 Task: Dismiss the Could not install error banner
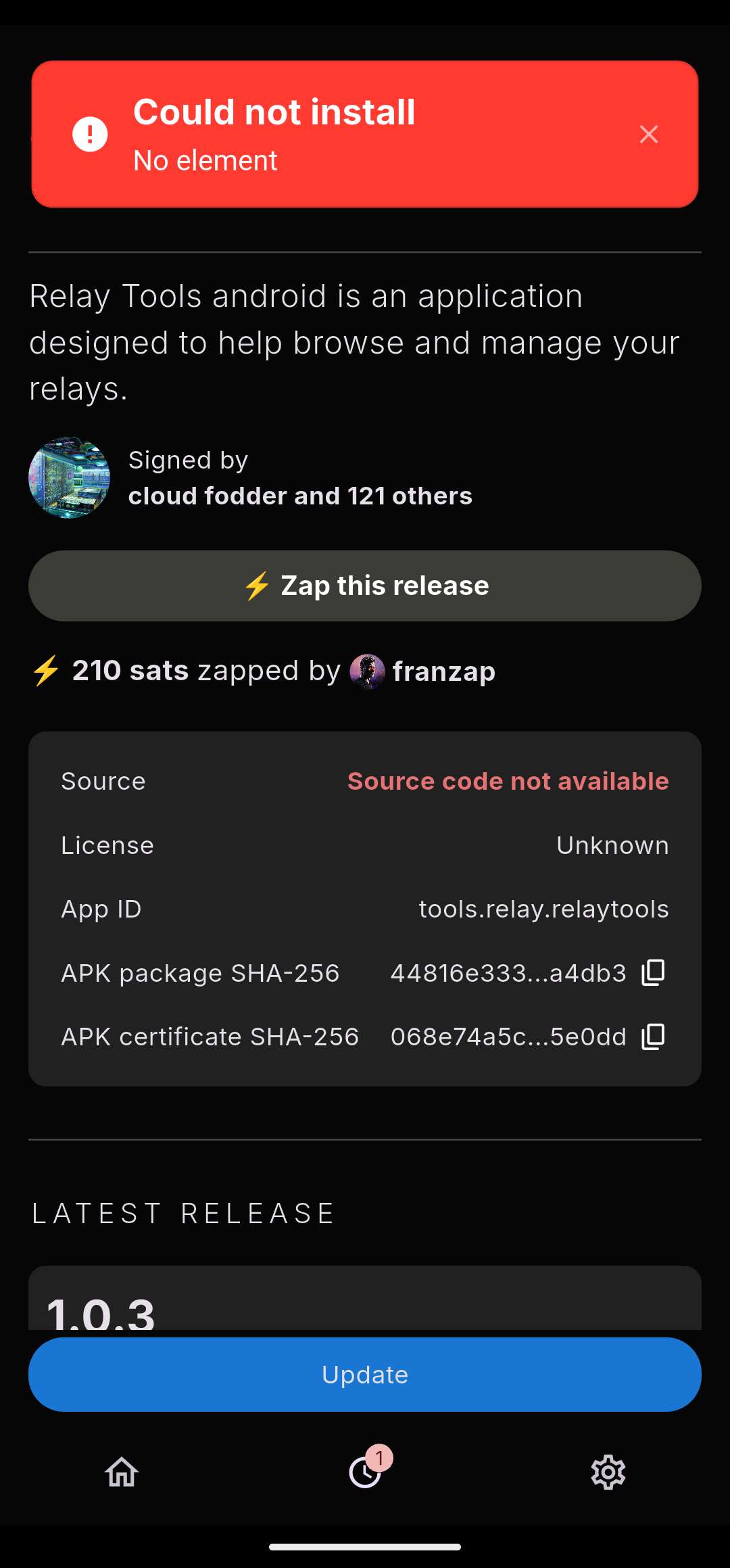pyautogui.click(x=649, y=135)
